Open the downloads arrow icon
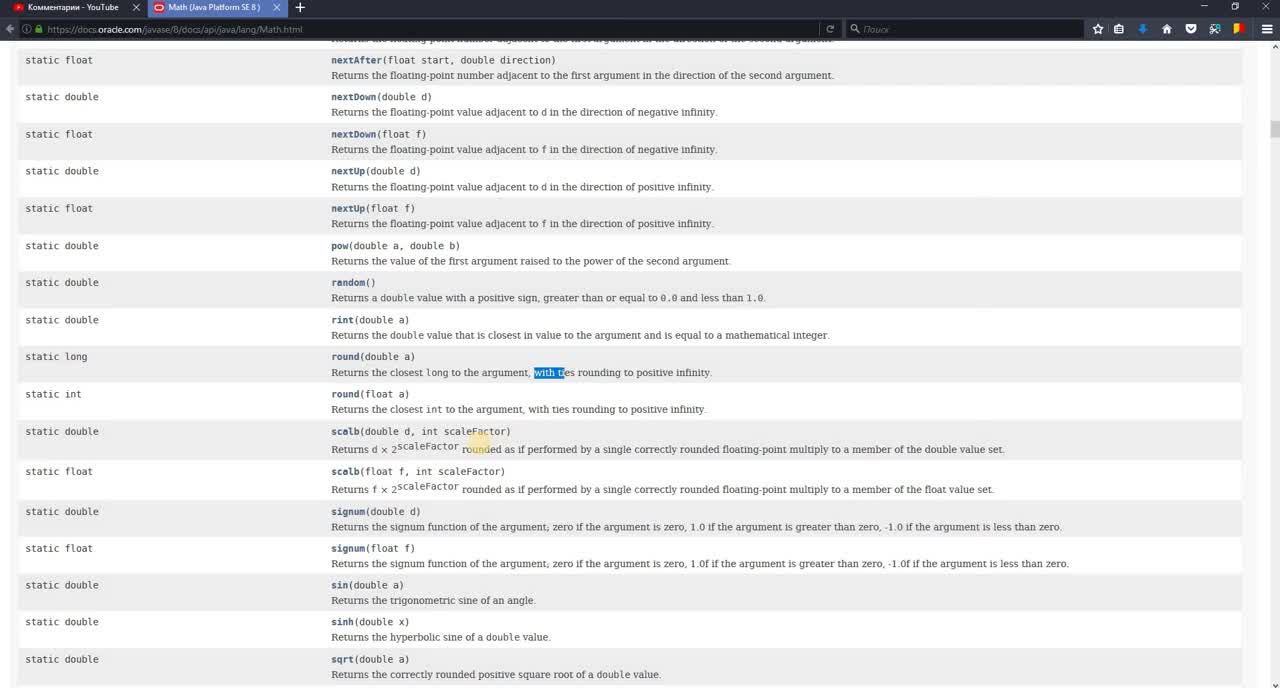1280x688 pixels. (x=1143, y=29)
